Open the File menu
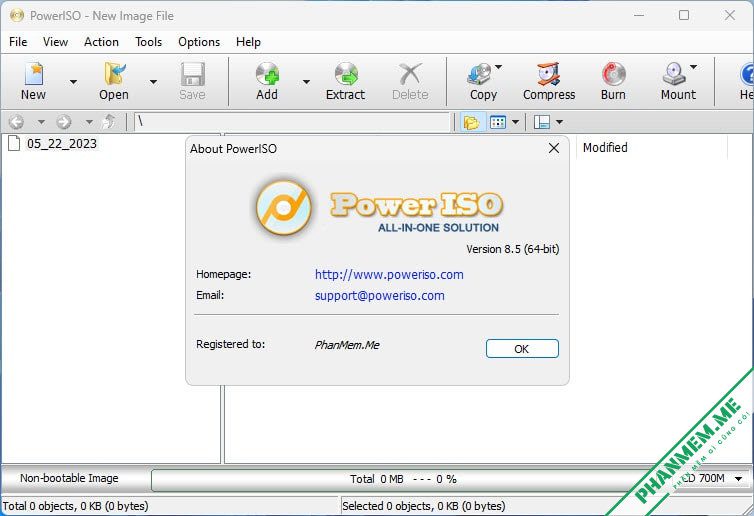This screenshot has width=754, height=516. [x=18, y=42]
